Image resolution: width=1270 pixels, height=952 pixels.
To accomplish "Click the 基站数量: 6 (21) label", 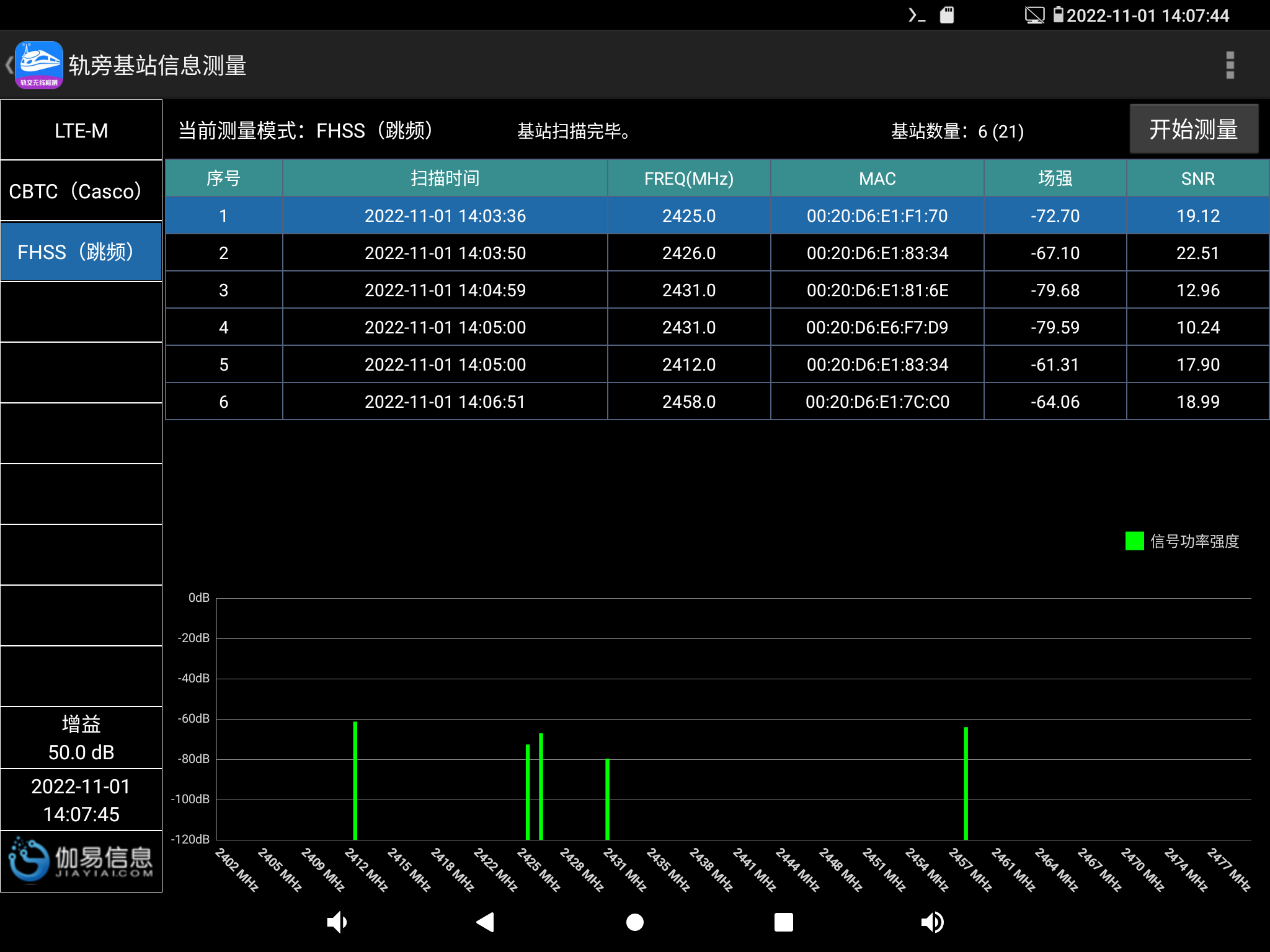I will point(957,131).
